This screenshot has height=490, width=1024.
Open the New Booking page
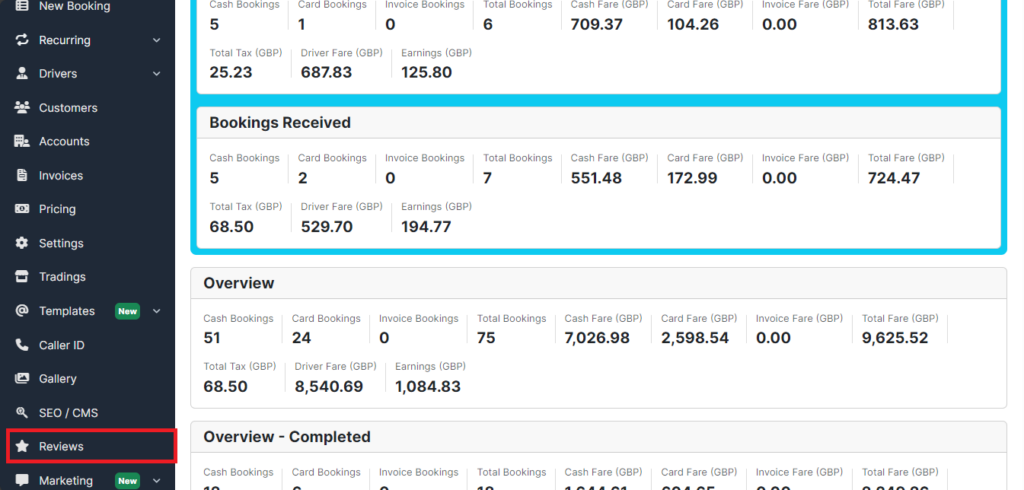click(x=74, y=7)
